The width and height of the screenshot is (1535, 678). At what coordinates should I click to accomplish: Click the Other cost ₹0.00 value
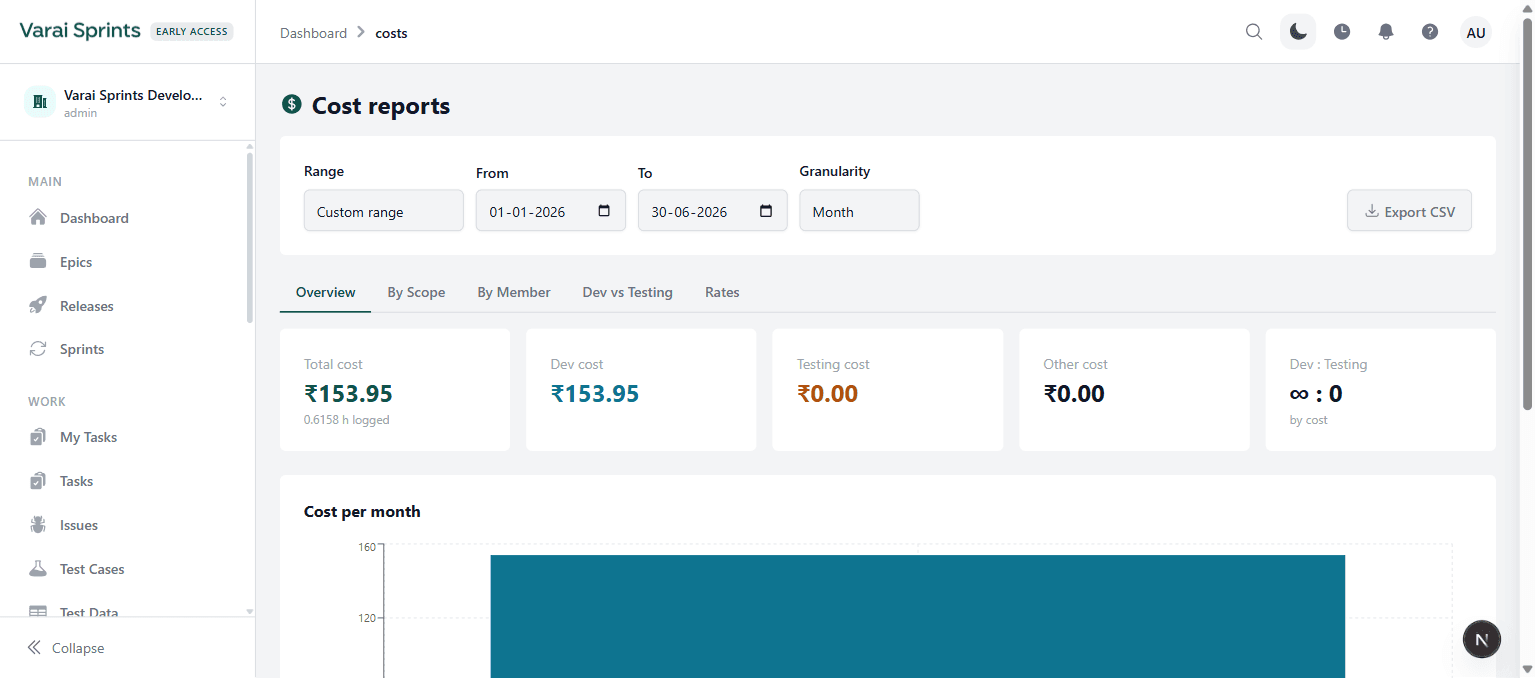1074,394
